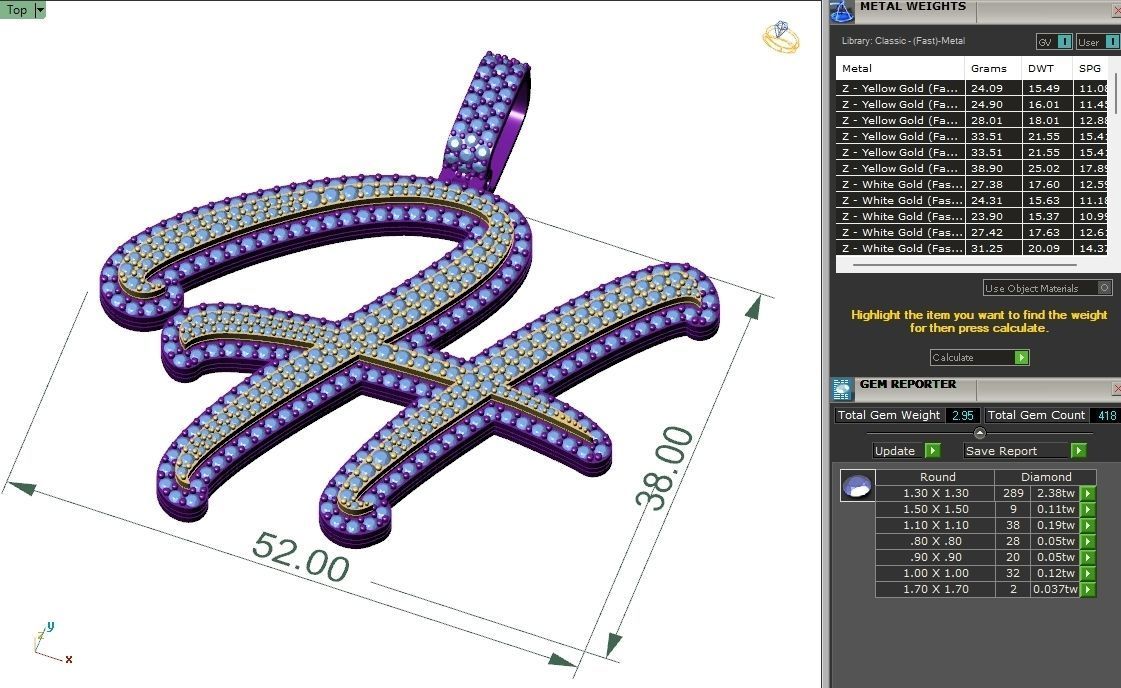Click the 52.00 dimension label
This screenshot has height=688, width=1121.
click(301, 557)
